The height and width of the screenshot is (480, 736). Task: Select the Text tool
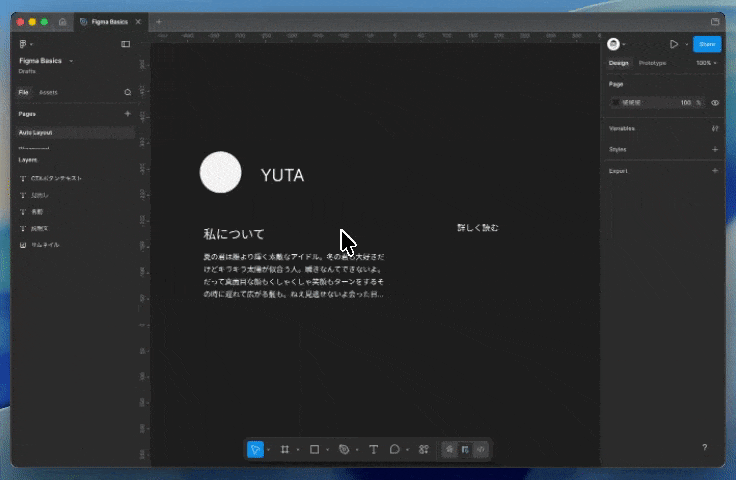click(374, 450)
